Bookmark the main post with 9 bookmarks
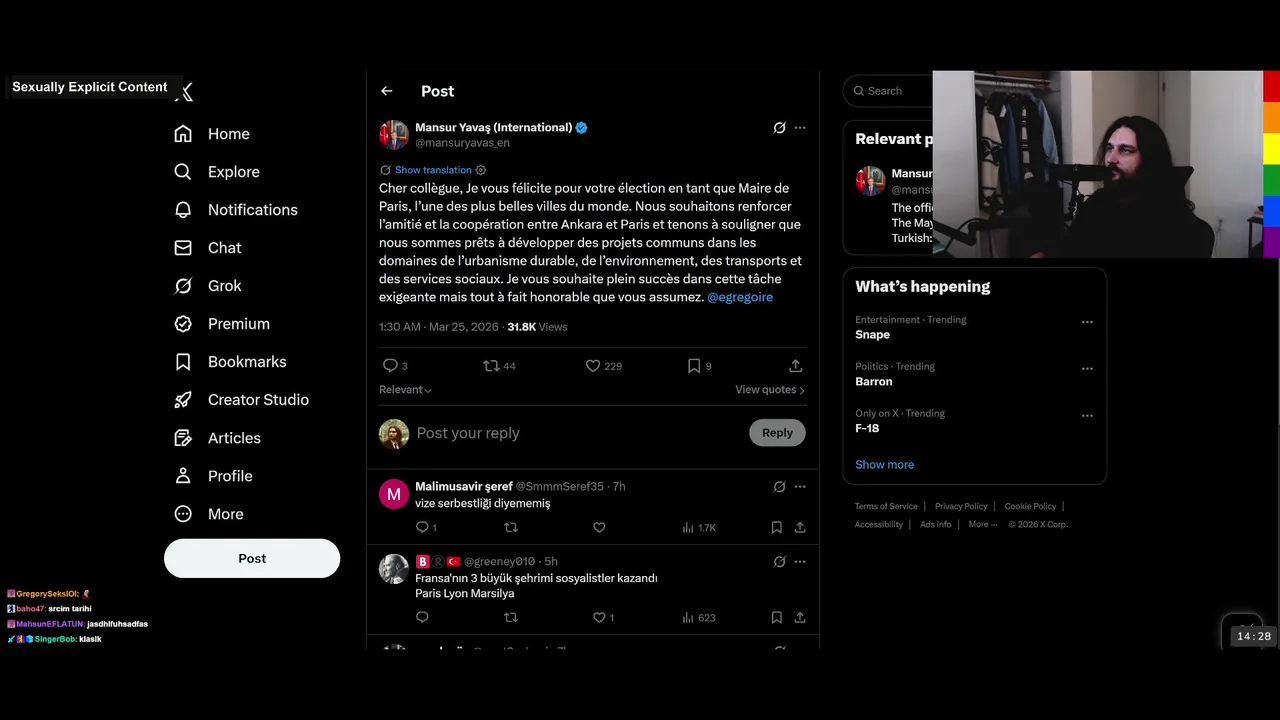Image resolution: width=1280 pixels, height=720 pixels. click(x=699, y=366)
